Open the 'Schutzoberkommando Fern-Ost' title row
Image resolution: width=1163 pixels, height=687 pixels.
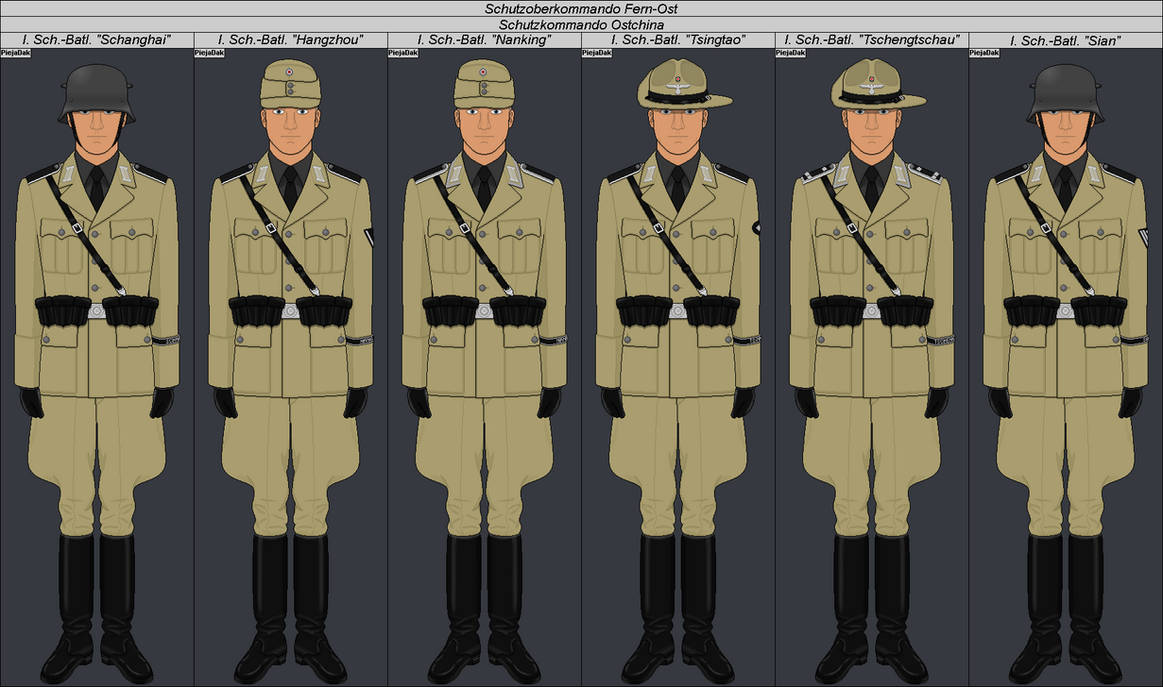tap(581, 8)
